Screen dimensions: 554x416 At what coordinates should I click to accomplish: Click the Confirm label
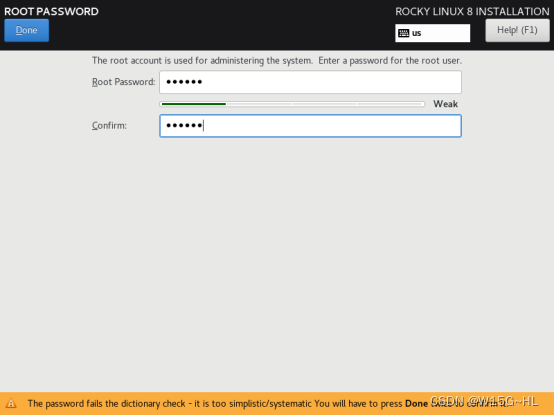click(109, 125)
